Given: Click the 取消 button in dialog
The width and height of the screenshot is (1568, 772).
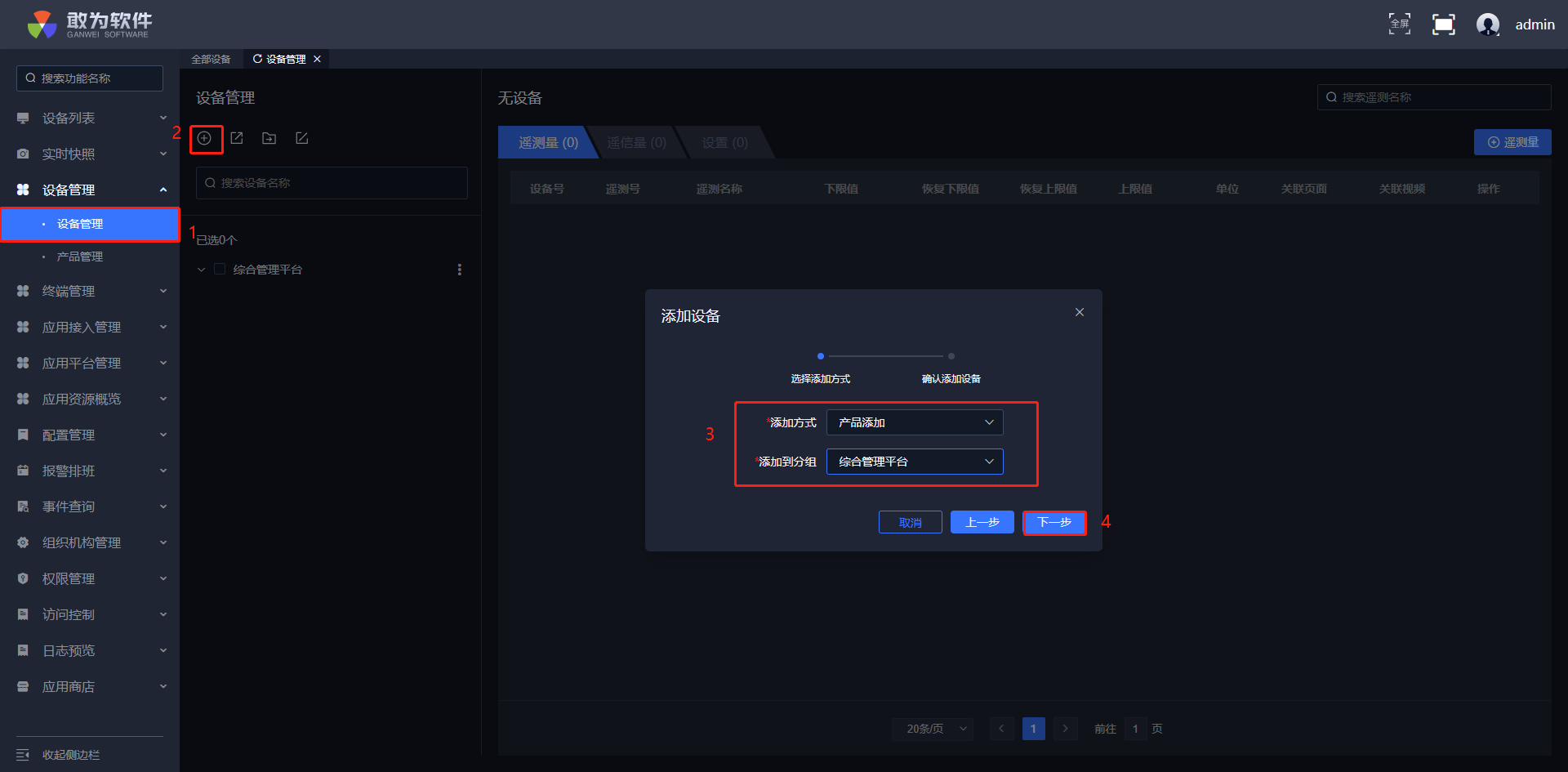Looking at the screenshot, I should coord(911,522).
